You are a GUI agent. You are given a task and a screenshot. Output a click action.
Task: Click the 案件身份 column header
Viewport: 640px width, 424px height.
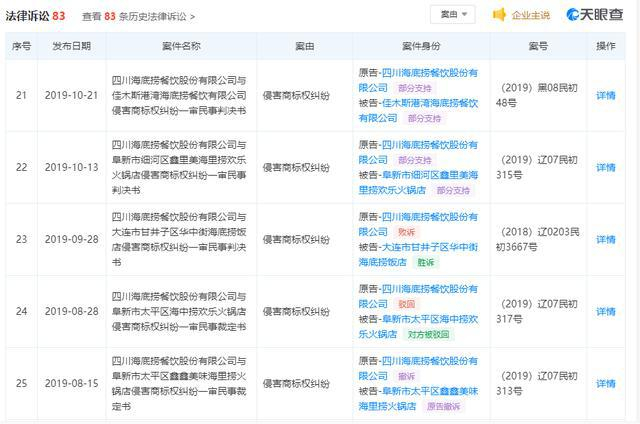421,46
